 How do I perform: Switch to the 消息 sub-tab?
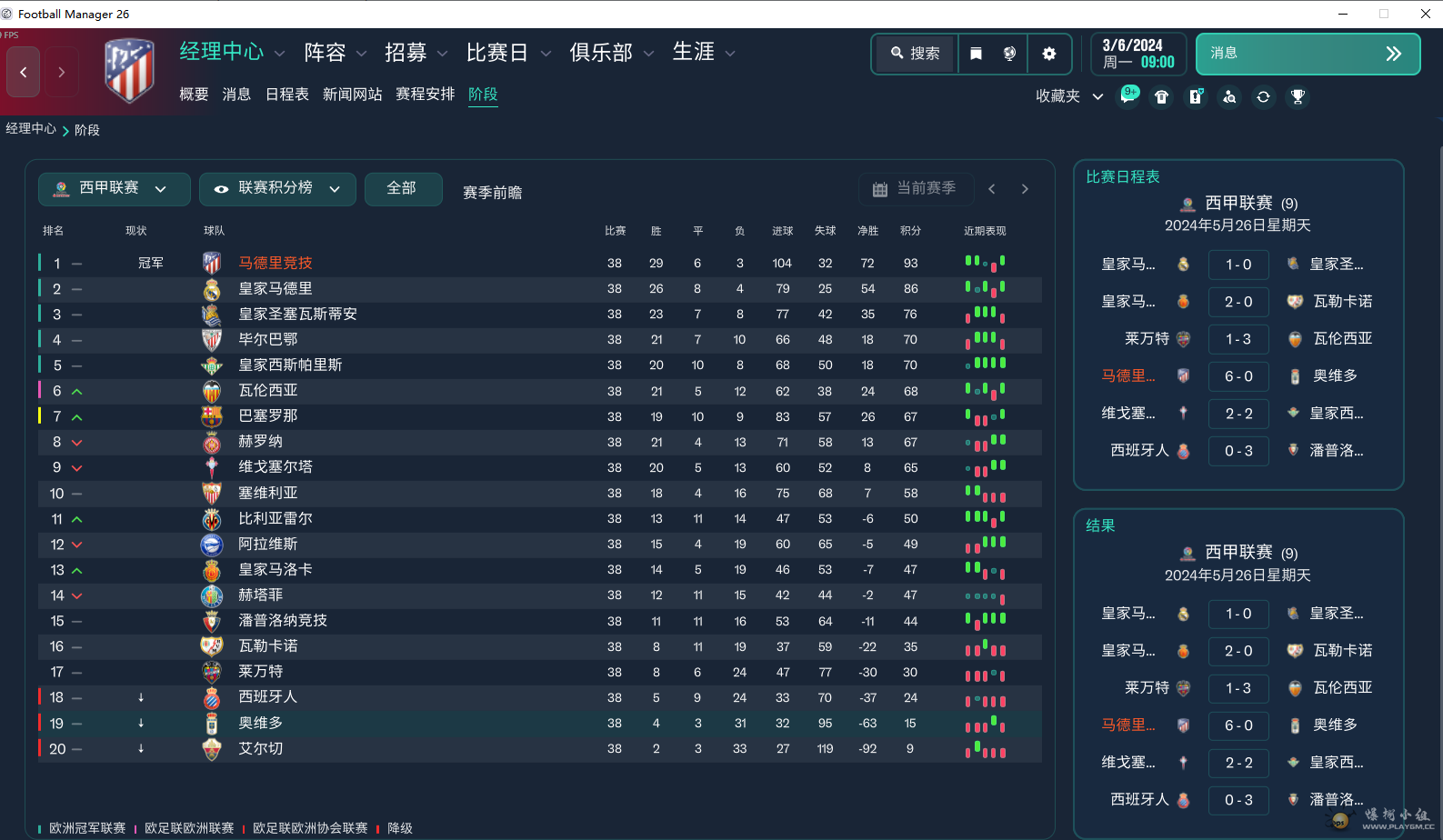point(236,95)
